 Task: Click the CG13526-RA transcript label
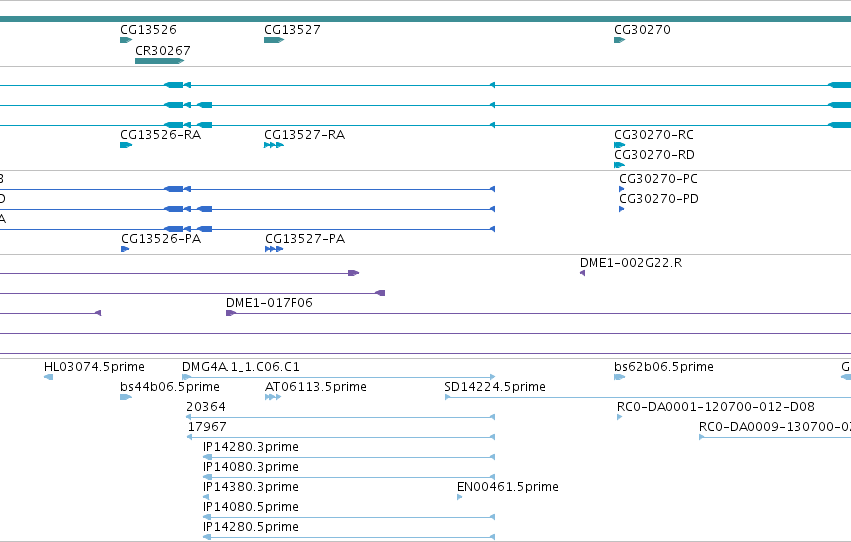pyautogui.click(x=160, y=135)
